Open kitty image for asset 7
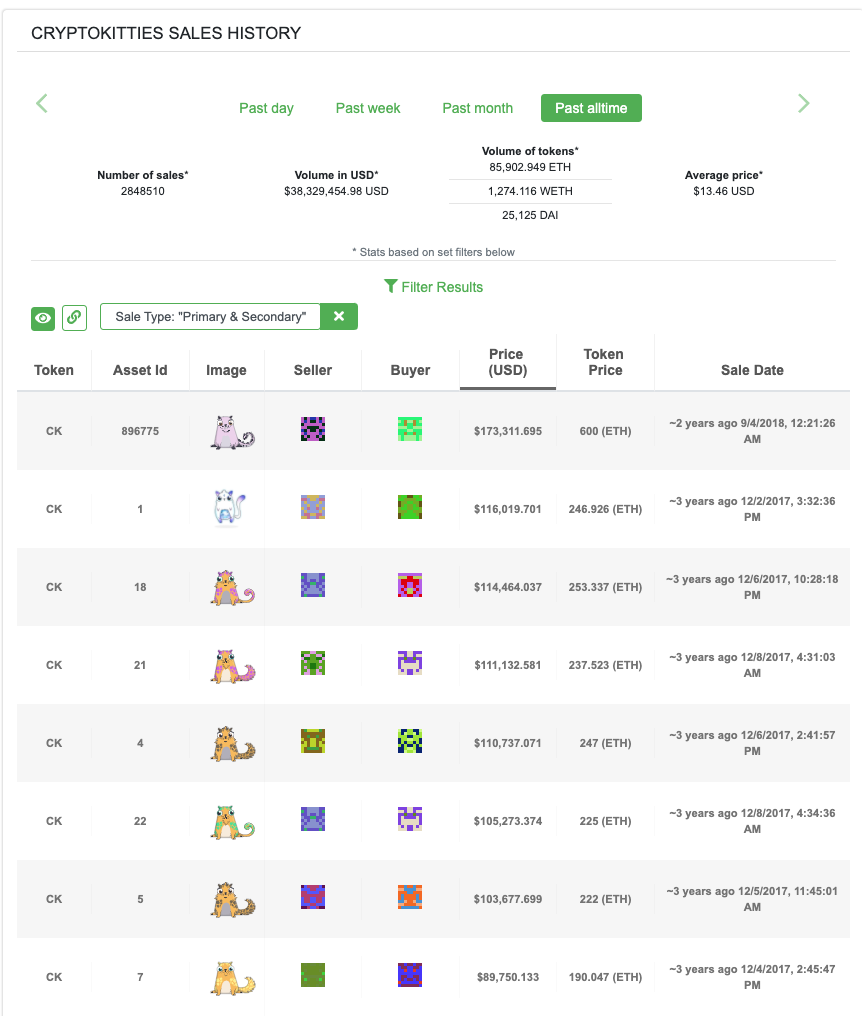862x1016 pixels. pyautogui.click(x=232, y=977)
